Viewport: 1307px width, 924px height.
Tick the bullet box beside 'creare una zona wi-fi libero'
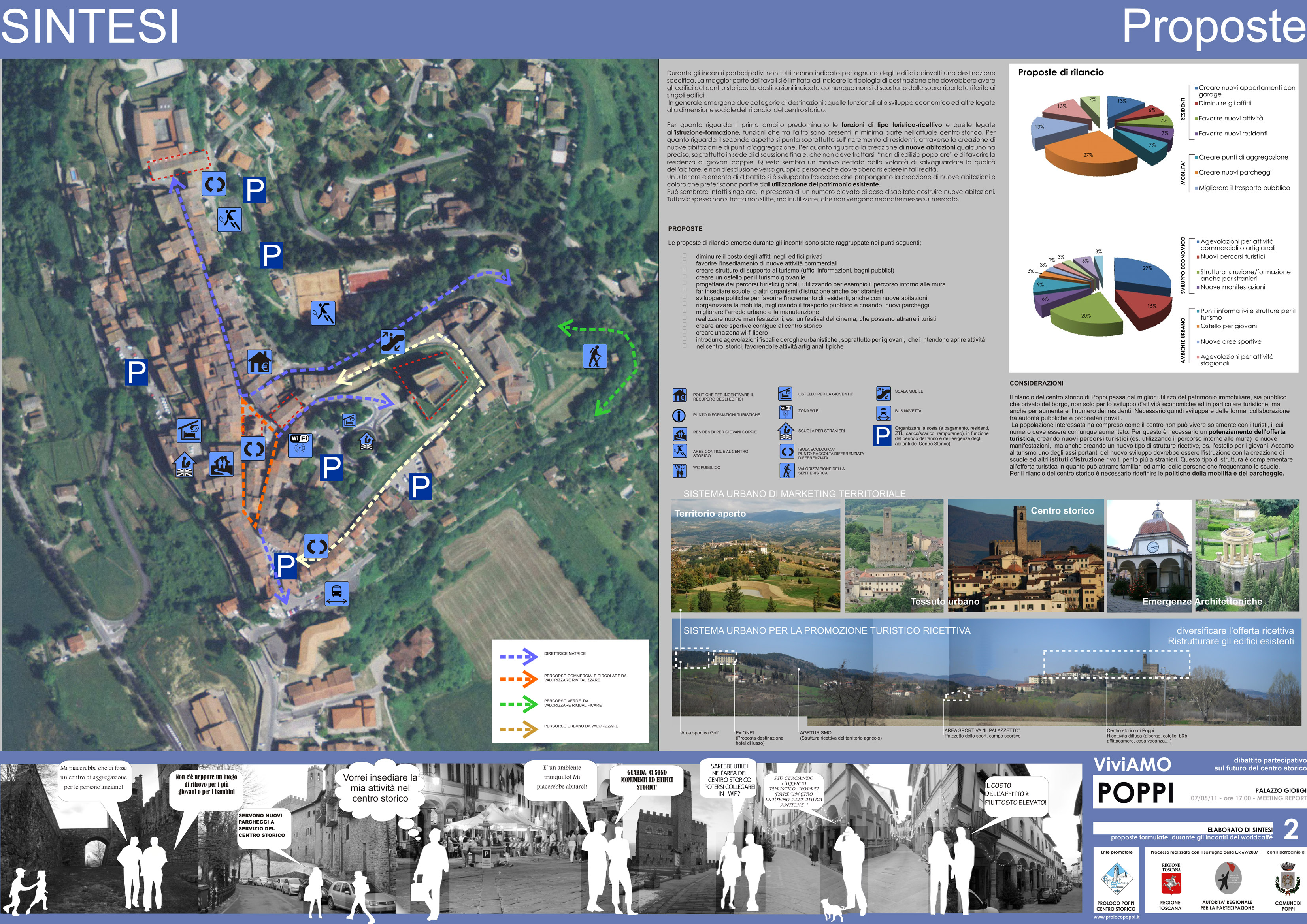click(x=685, y=332)
